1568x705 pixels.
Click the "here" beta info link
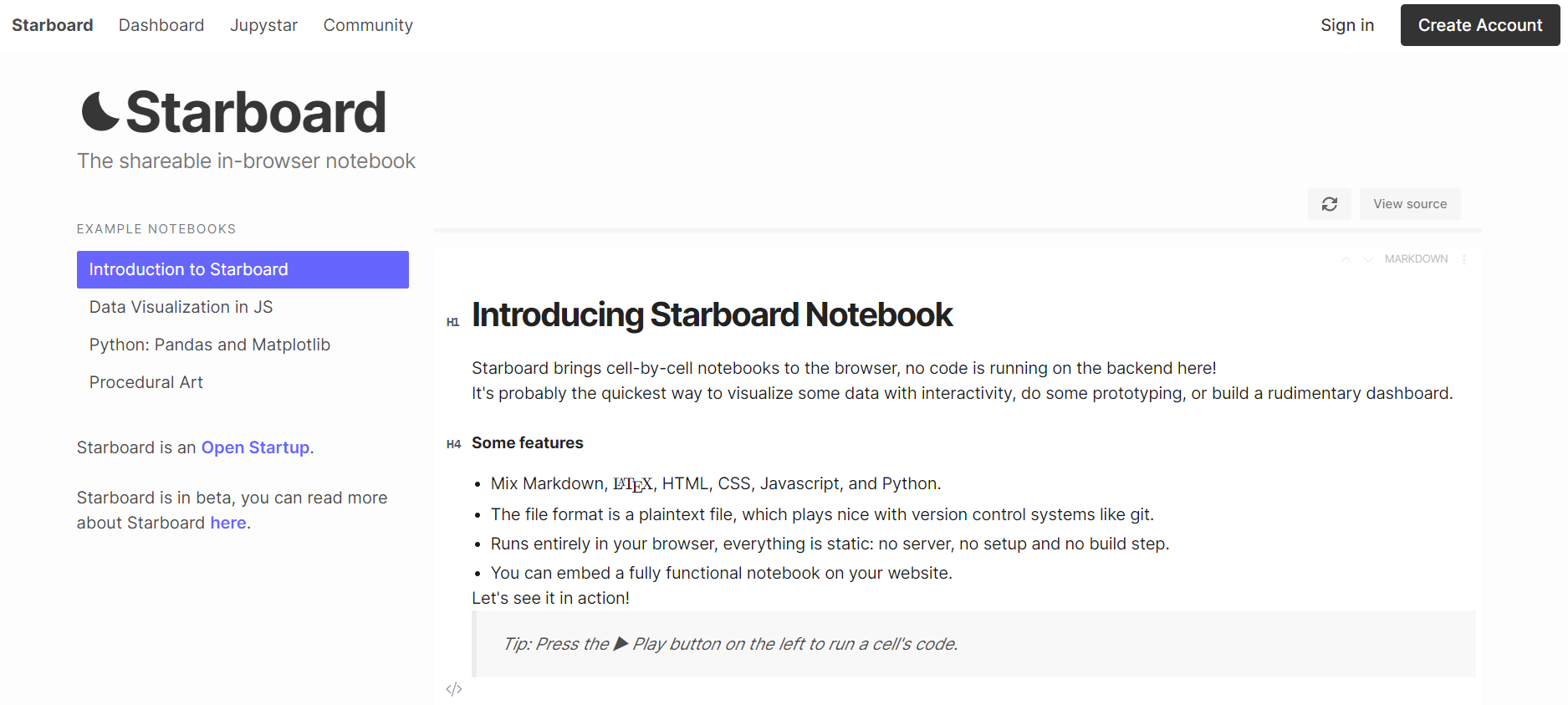[x=228, y=523]
